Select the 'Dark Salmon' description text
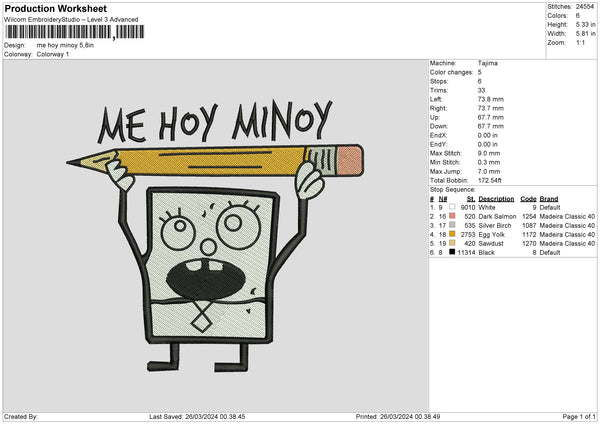The width and height of the screenshot is (600, 424). tap(497, 217)
